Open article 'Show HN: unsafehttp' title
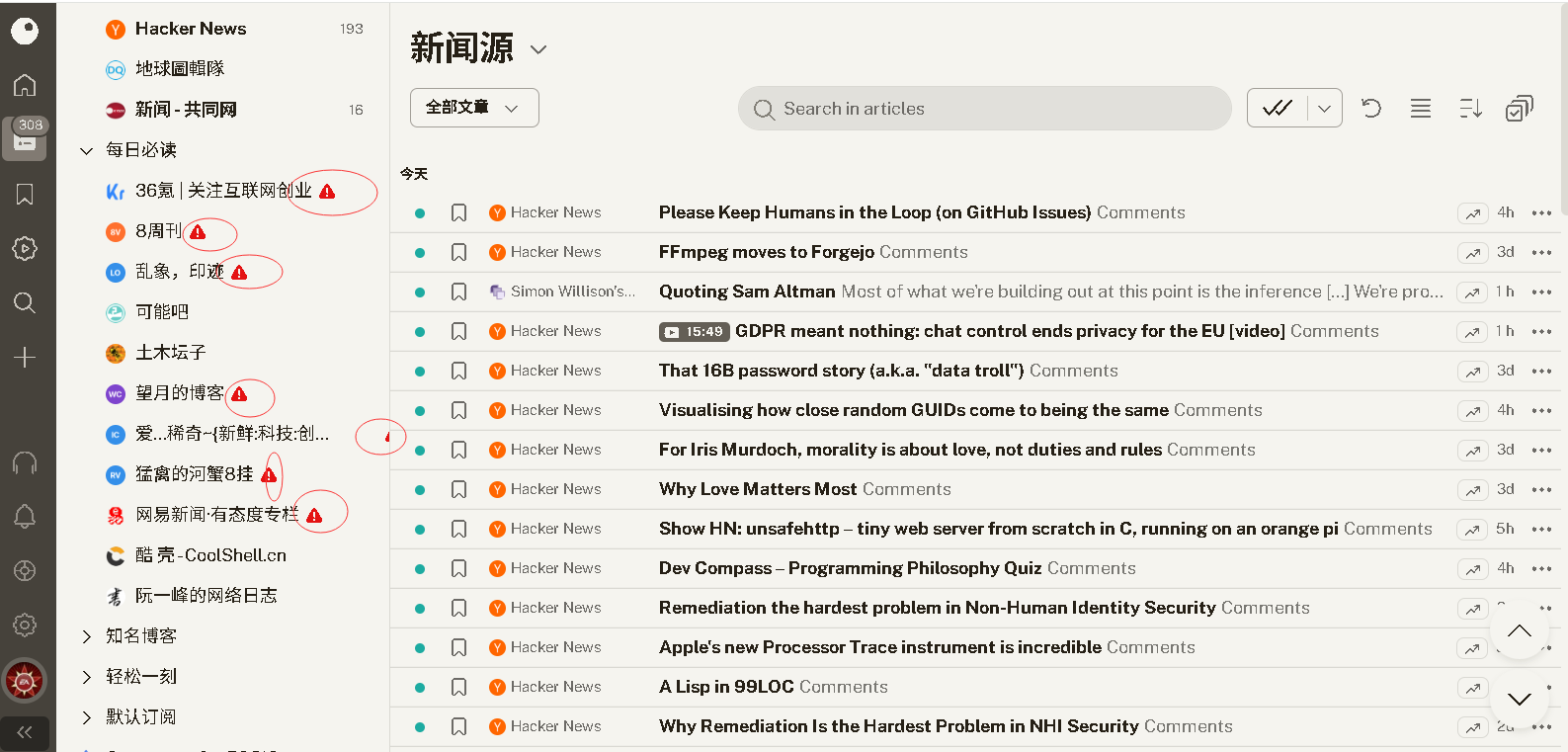This screenshot has width=1568, height=752. click(998, 529)
